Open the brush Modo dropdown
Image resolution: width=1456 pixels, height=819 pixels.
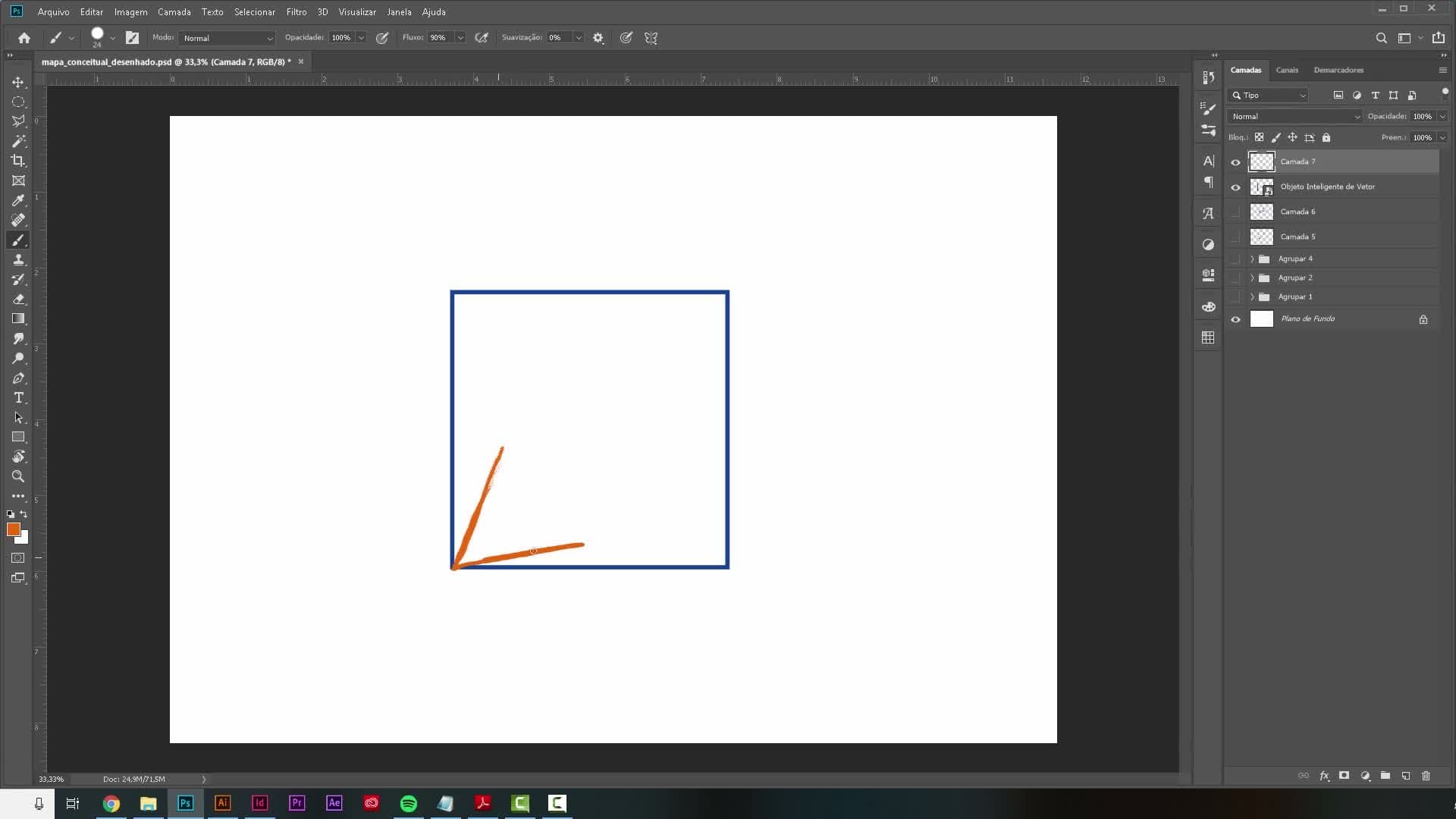(227, 38)
